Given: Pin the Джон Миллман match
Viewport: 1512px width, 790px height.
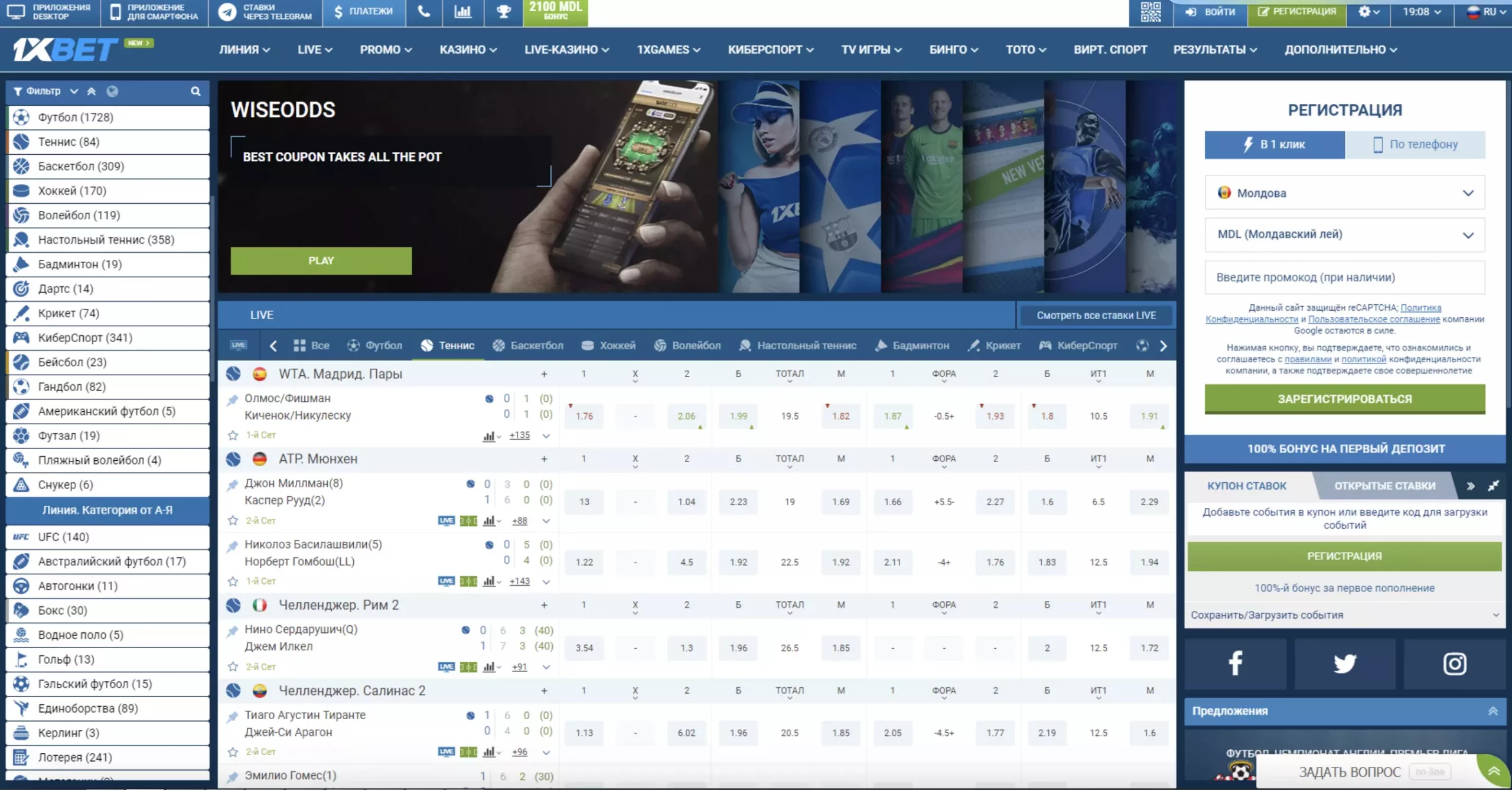Looking at the screenshot, I should (x=233, y=485).
